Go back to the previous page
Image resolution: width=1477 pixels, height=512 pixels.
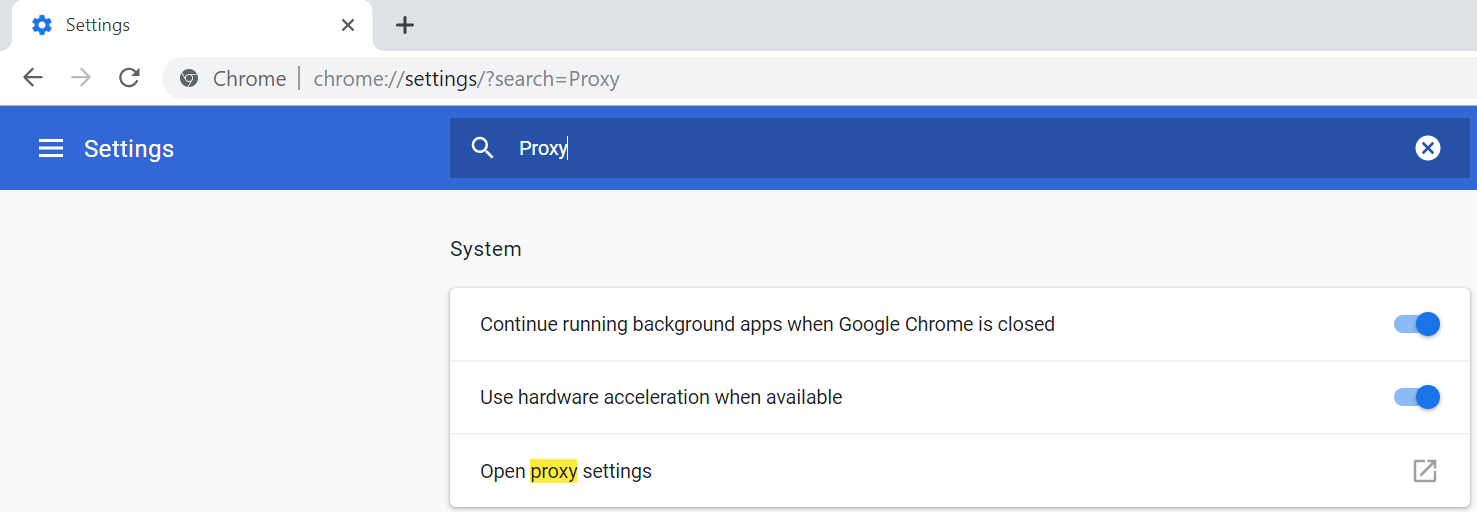[x=33, y=78]
